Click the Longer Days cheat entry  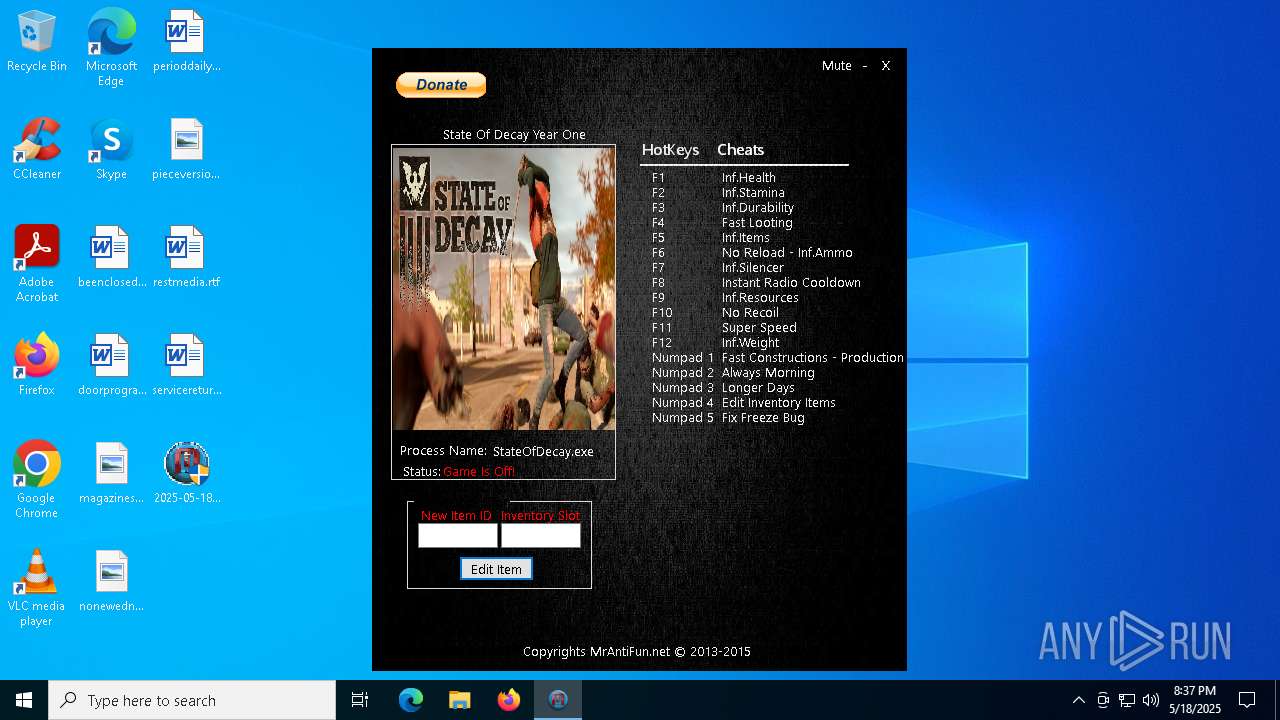pos(758,388)
